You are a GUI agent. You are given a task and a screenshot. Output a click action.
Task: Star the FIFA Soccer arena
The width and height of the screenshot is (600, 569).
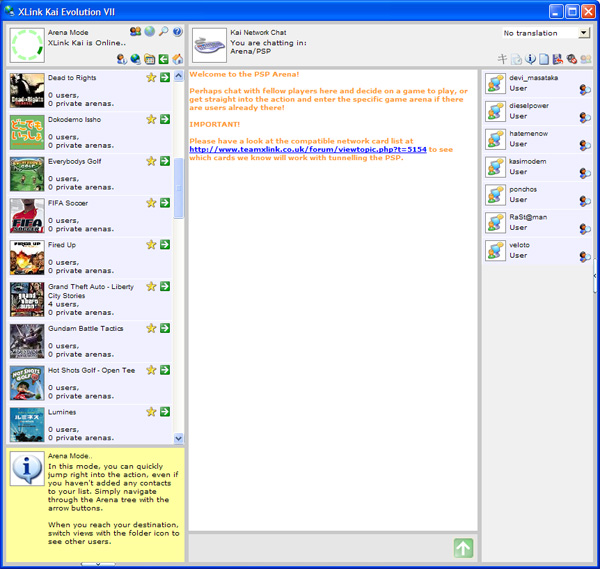click(x=151, y=202)
